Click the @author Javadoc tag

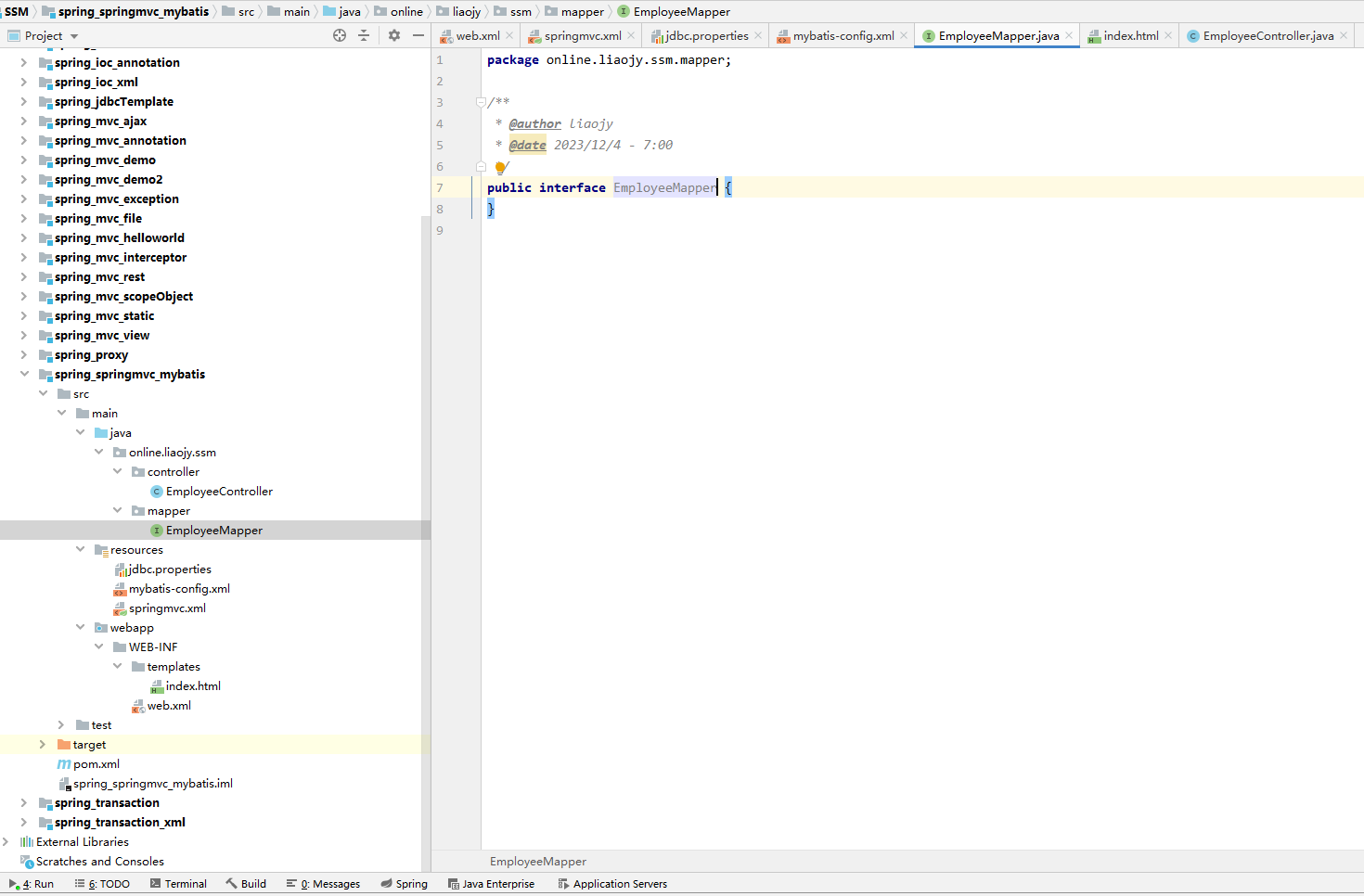(534, 123)
